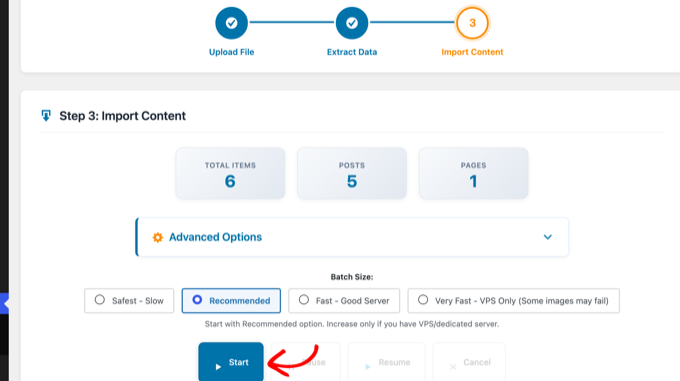Screen dimensions: 680x381
Task: Click the Upload File step checkmark circle
Action: click(x=232, y=23)
